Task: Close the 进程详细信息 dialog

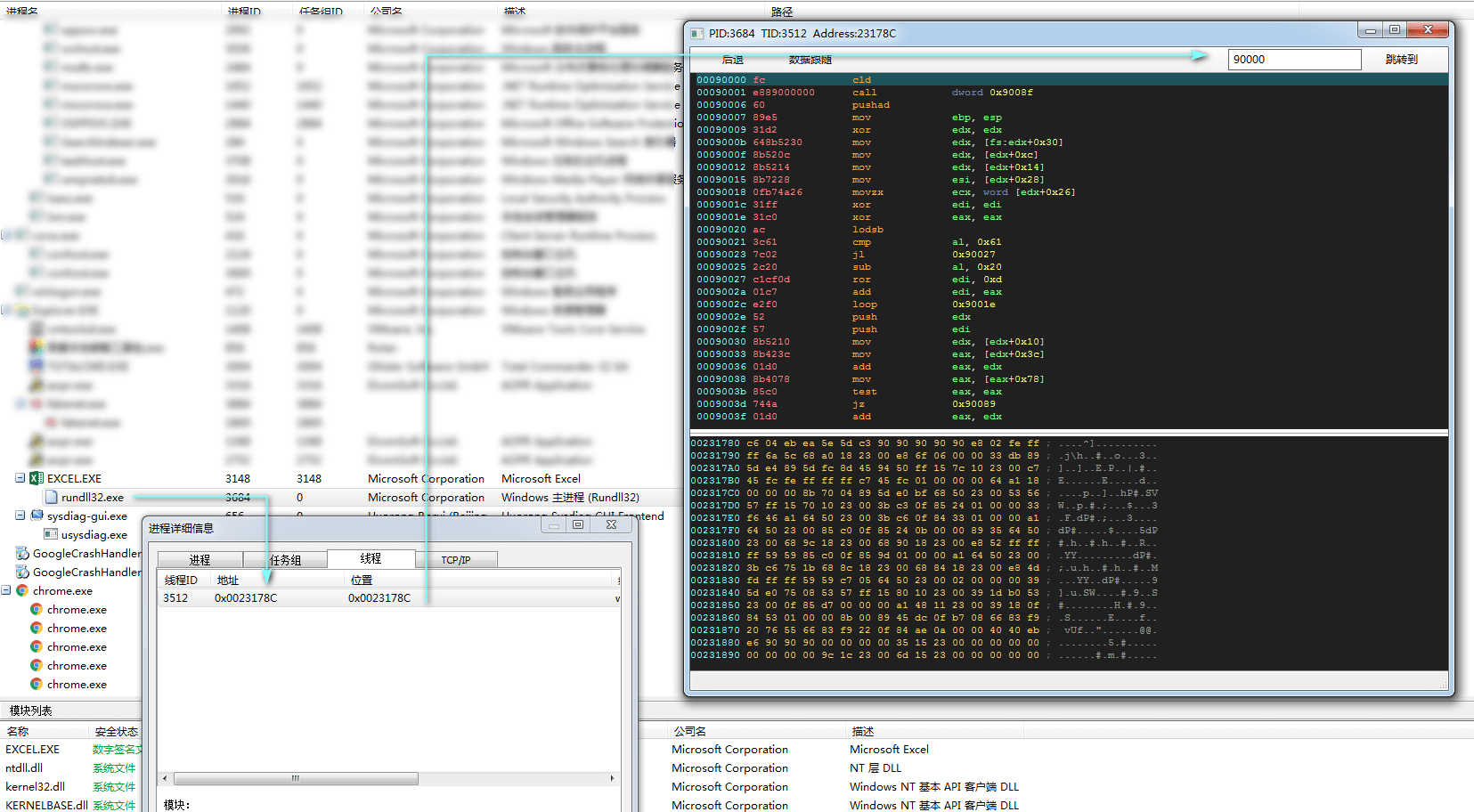Action: (x=611, y=524)
